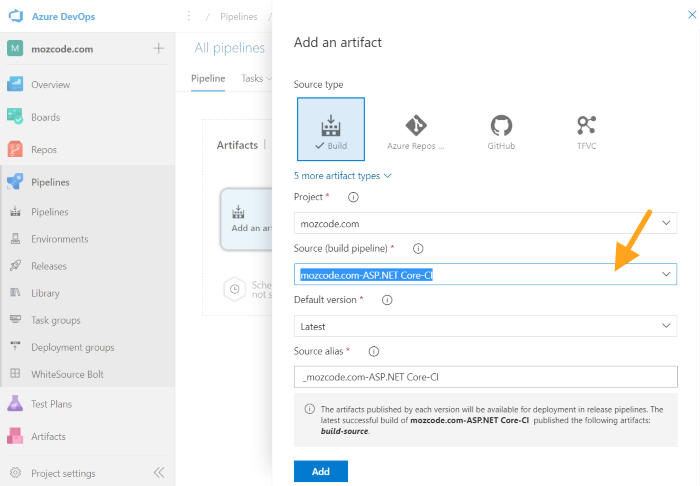Expand 5 more artifact types
The height and width of the screenshot is (486, 700).
pos(343,175)
